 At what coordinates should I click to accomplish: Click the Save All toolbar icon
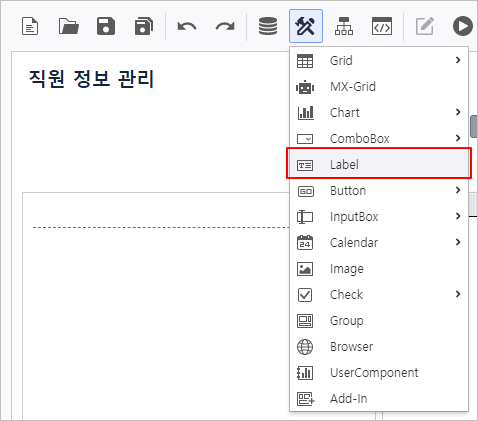pyautogui.click(x=144, y=26)
